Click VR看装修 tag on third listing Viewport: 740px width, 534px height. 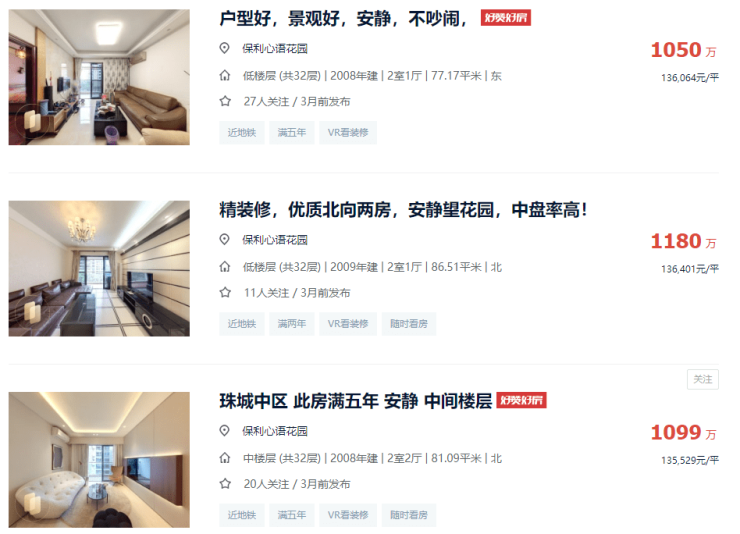348,515
